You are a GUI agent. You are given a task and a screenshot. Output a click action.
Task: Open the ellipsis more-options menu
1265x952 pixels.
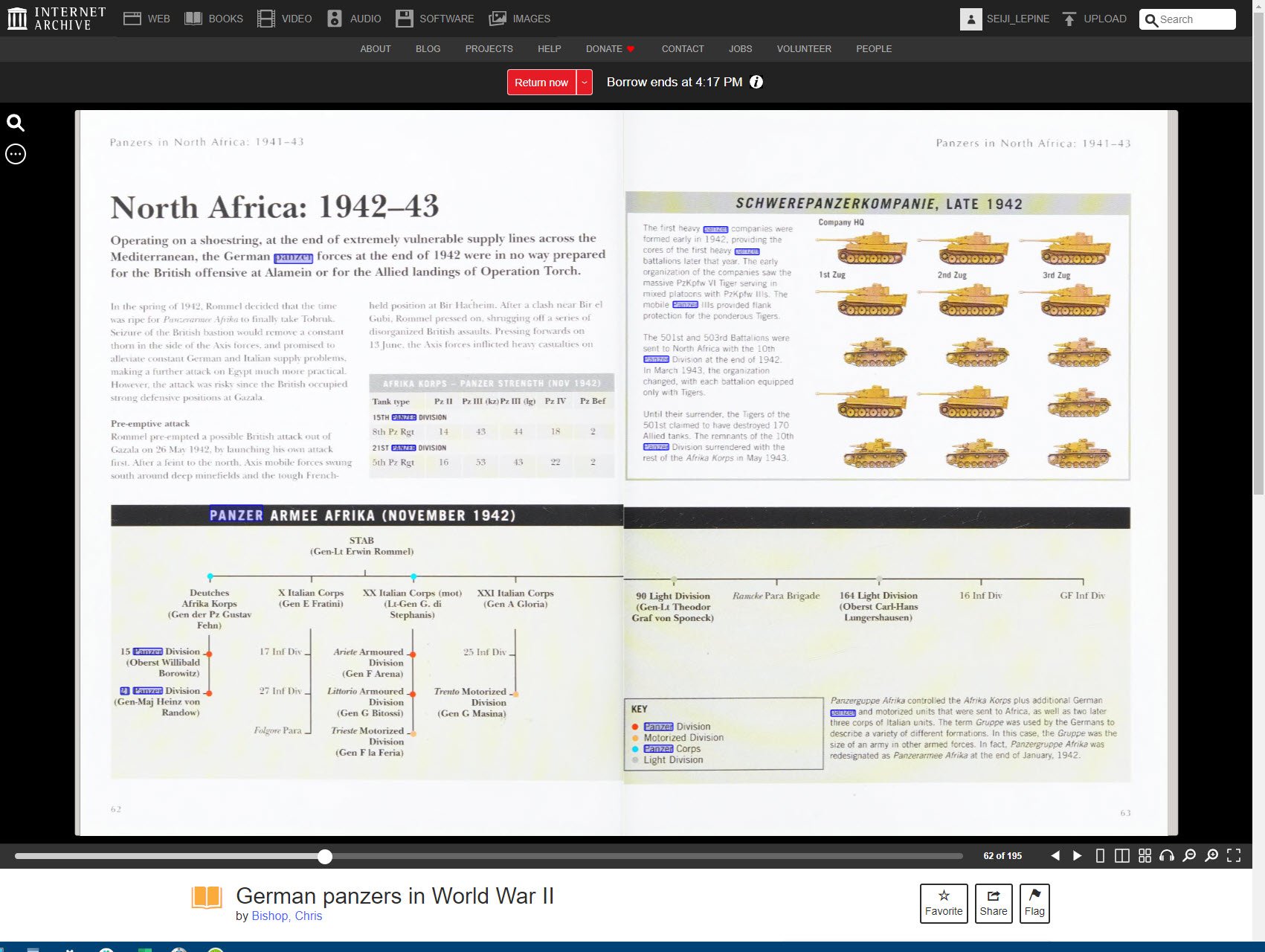16,154
